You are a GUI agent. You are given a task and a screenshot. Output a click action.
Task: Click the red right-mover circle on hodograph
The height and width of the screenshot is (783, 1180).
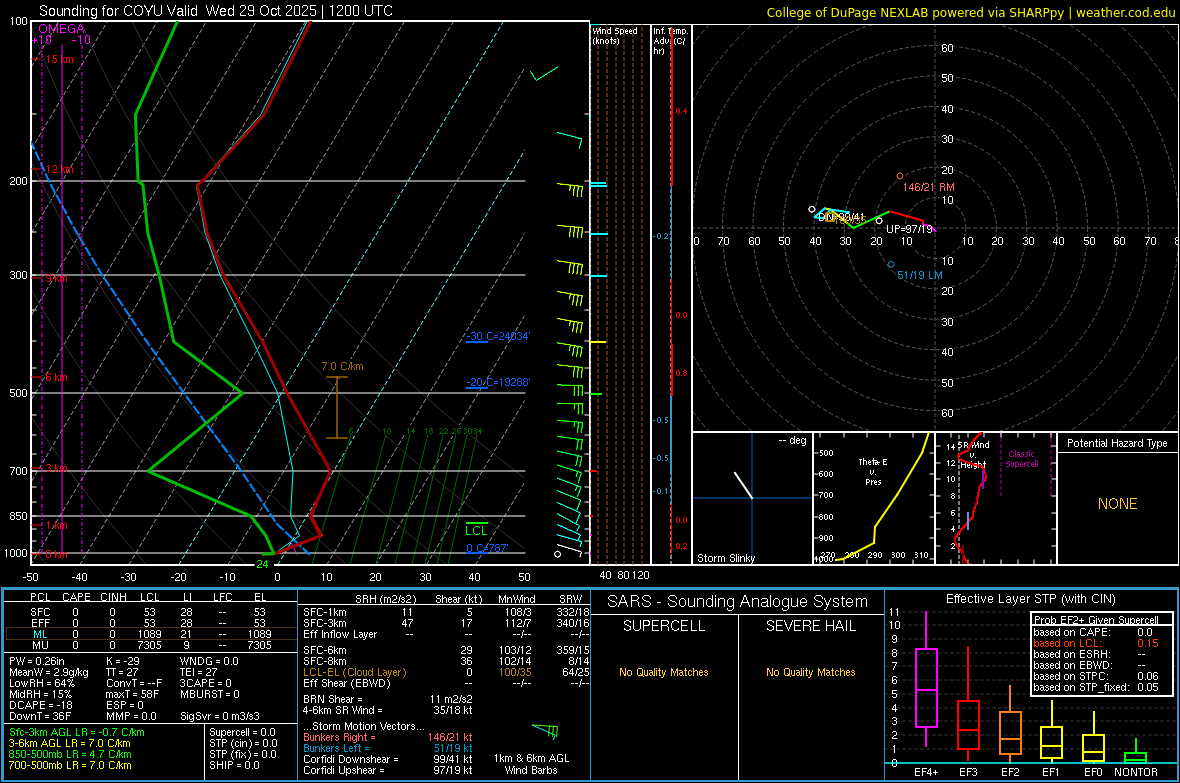tap(899, 176)
